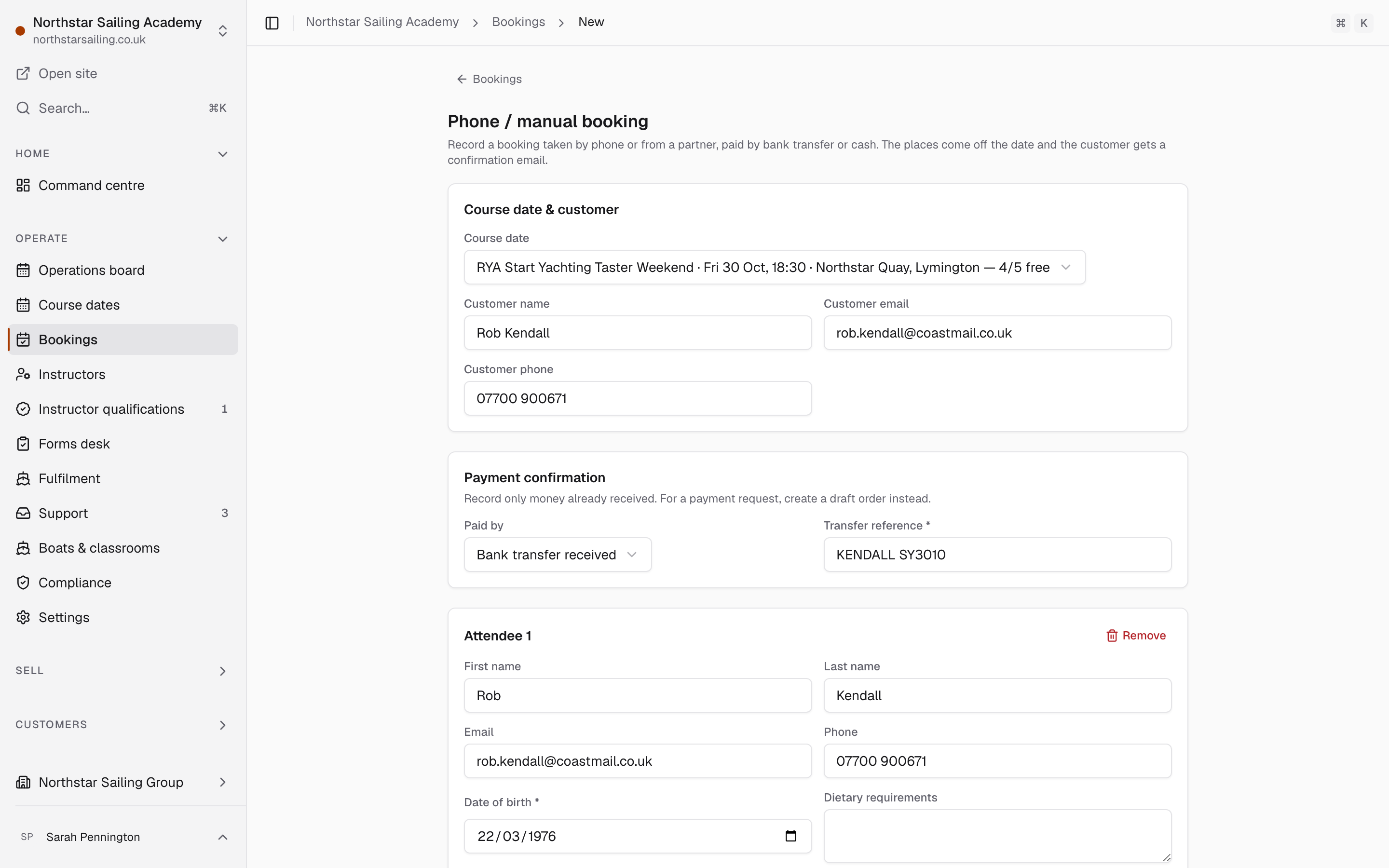Expand the CUSTOMERS section
Screen dimensions: 1389x868
223,725
